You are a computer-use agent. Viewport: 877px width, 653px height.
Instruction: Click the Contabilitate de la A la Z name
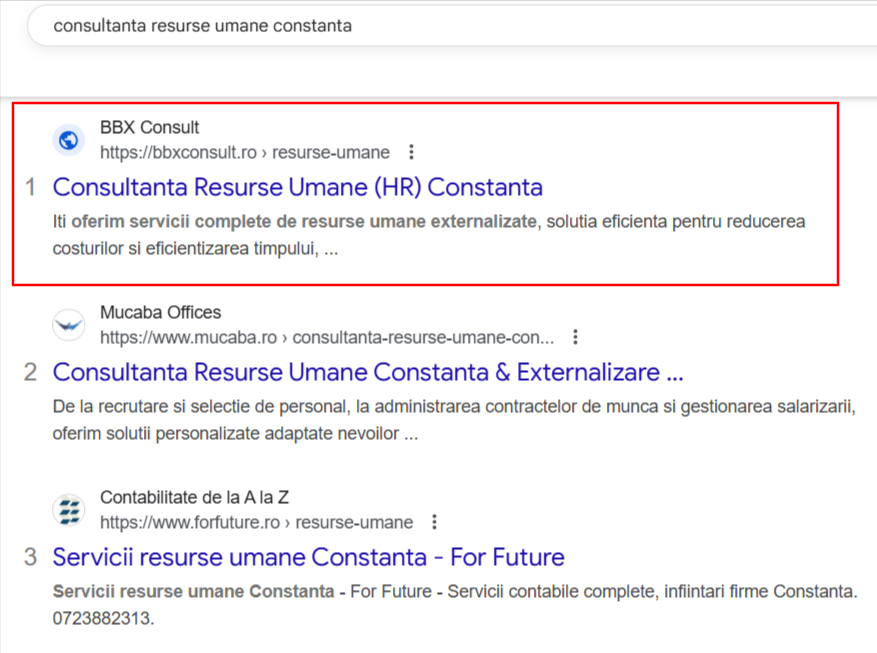(194, 498)
